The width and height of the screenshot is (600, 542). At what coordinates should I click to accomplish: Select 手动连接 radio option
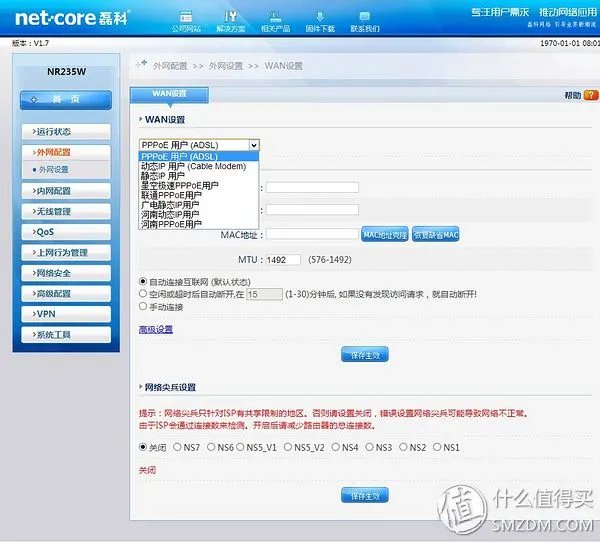pos(143,306)
